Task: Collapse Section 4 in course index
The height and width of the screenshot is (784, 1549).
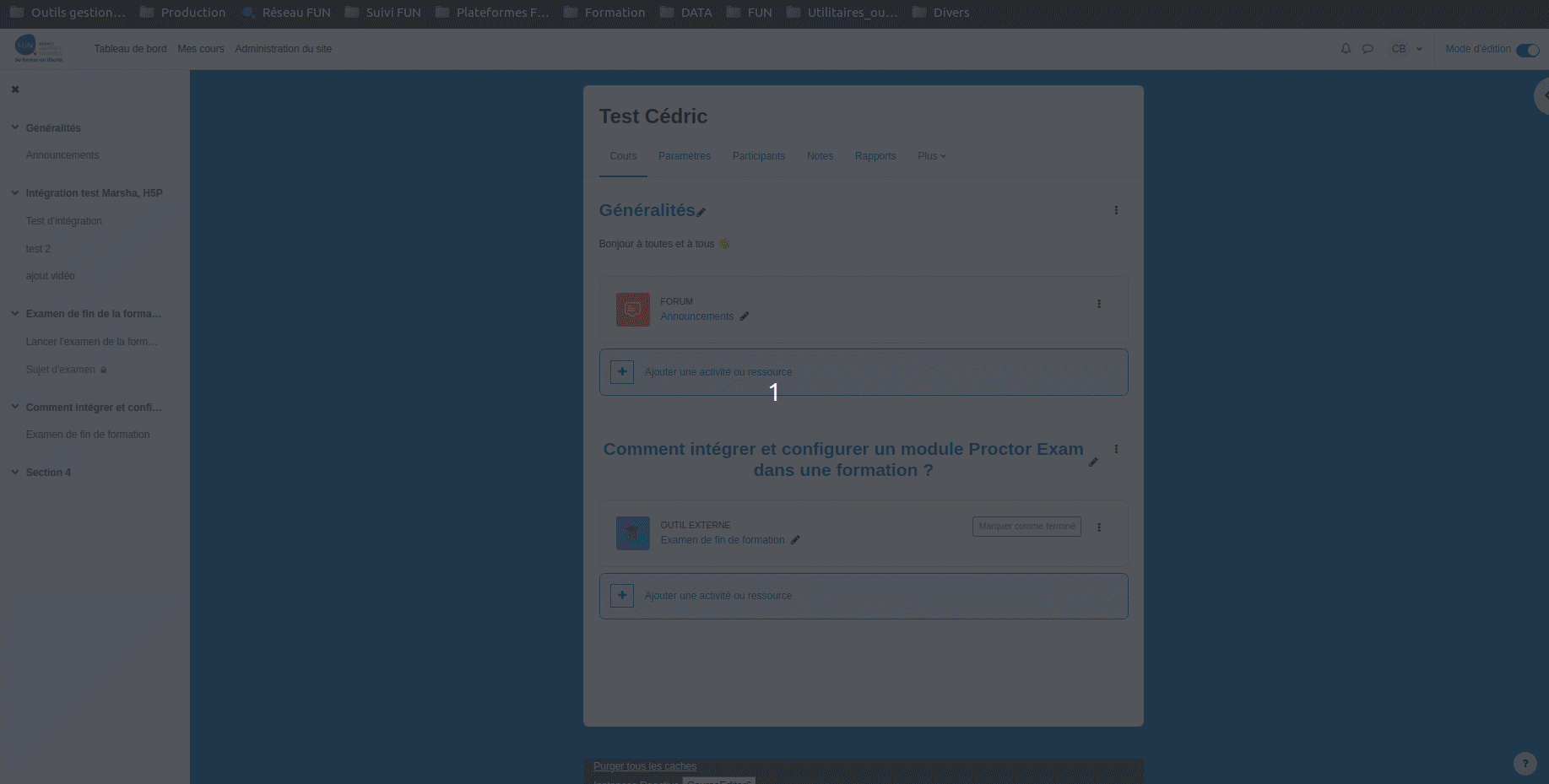Action: pyautogui.click(x=15, y=472)
